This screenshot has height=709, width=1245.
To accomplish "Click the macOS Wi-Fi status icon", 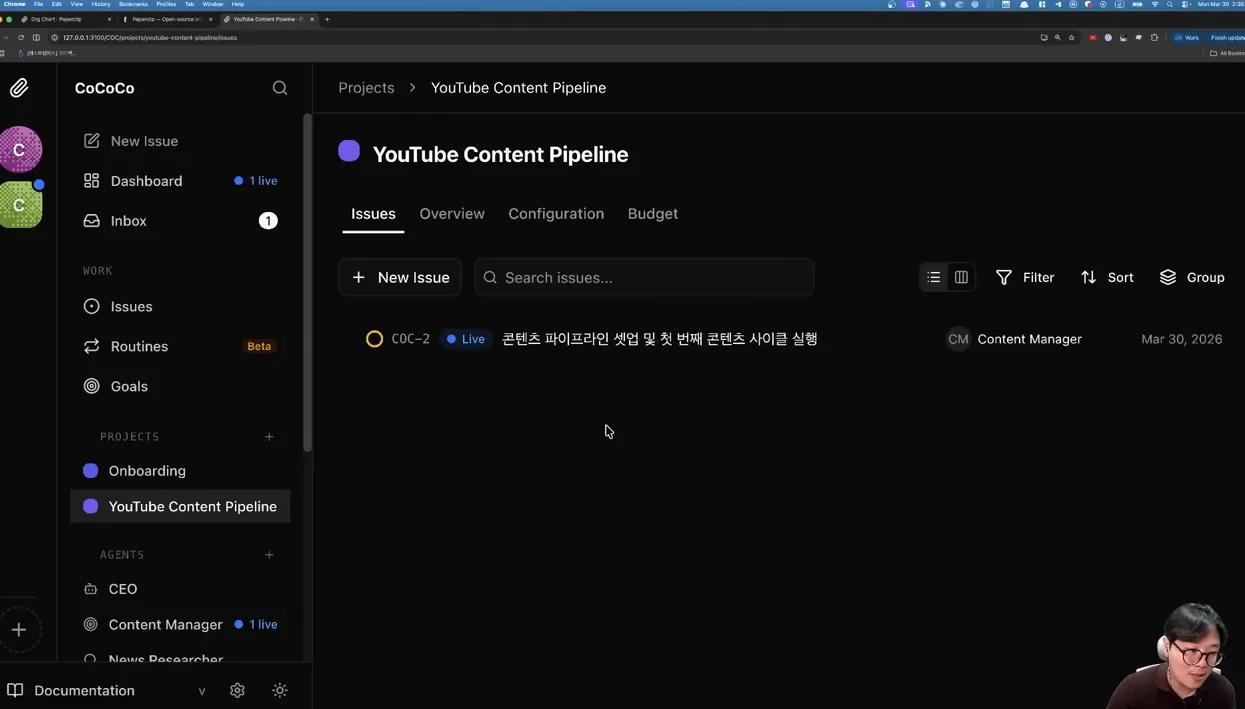I will [x=1155, y=4].
